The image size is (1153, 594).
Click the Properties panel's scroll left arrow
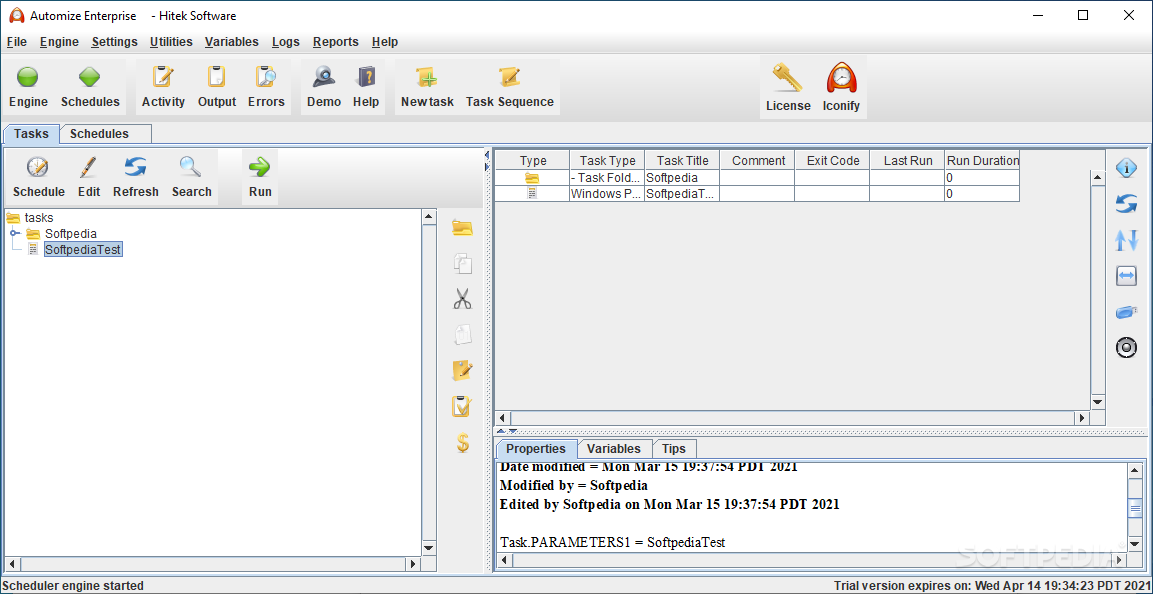click(x=505, y=560)
